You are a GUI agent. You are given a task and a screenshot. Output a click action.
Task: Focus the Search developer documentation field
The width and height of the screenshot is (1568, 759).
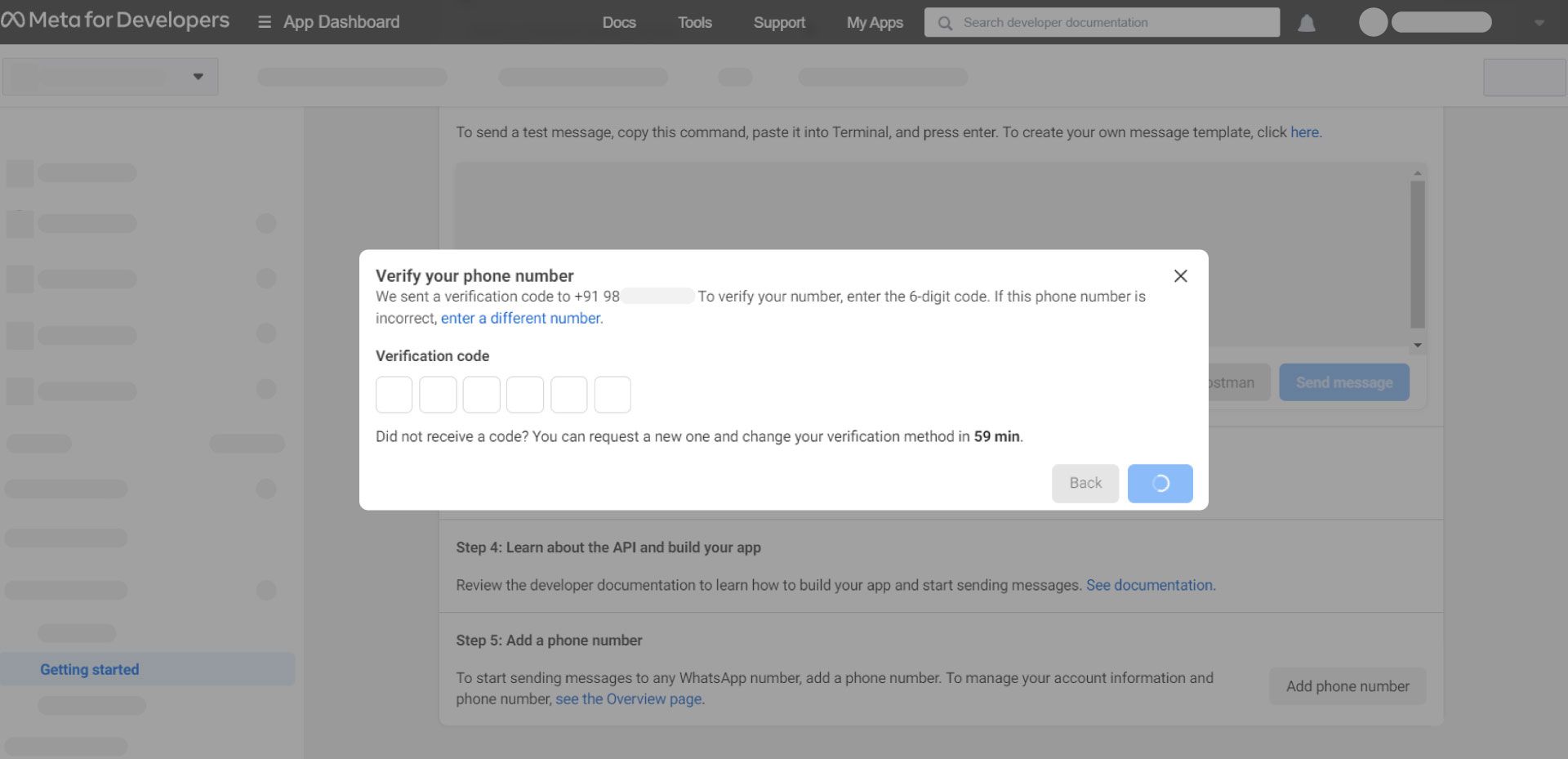[1102, 23]
